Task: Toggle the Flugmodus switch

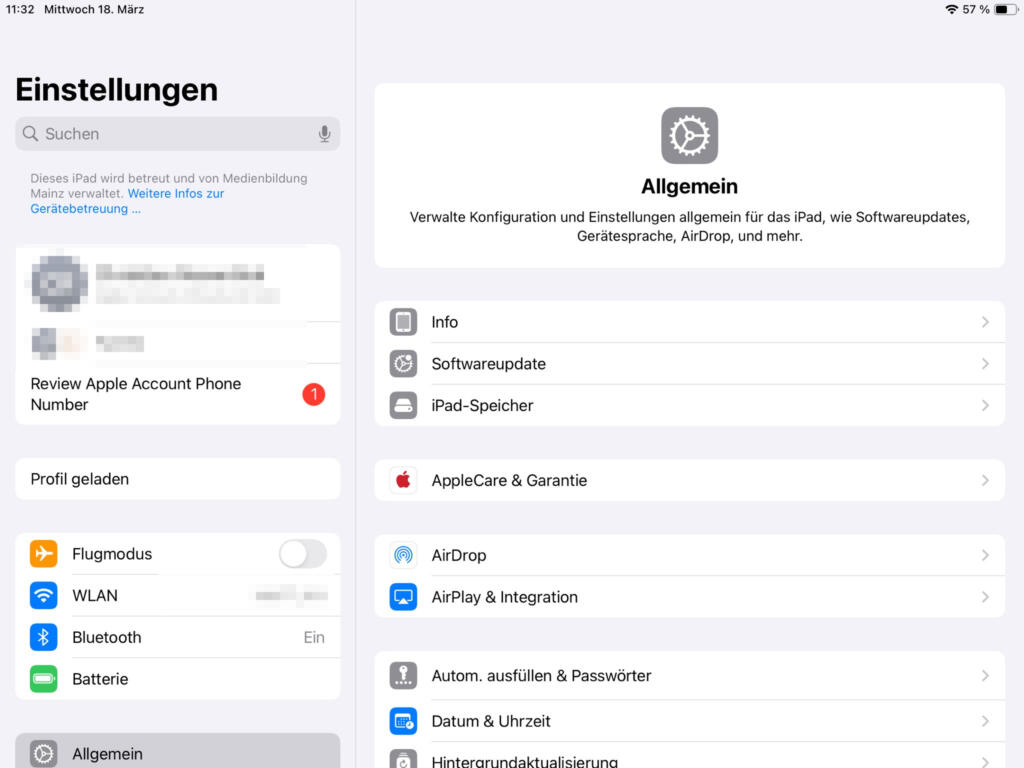Action: click(302, 554)
